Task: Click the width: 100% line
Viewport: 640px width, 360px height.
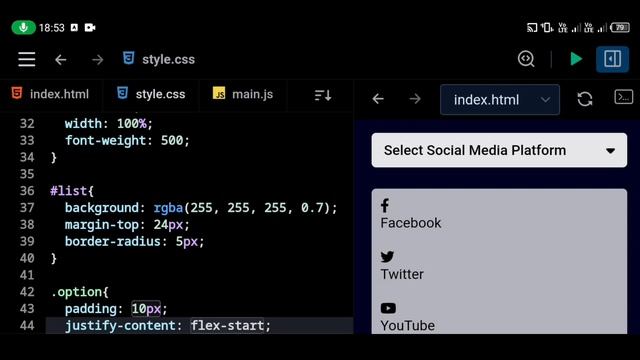Action: coord(109,124)
